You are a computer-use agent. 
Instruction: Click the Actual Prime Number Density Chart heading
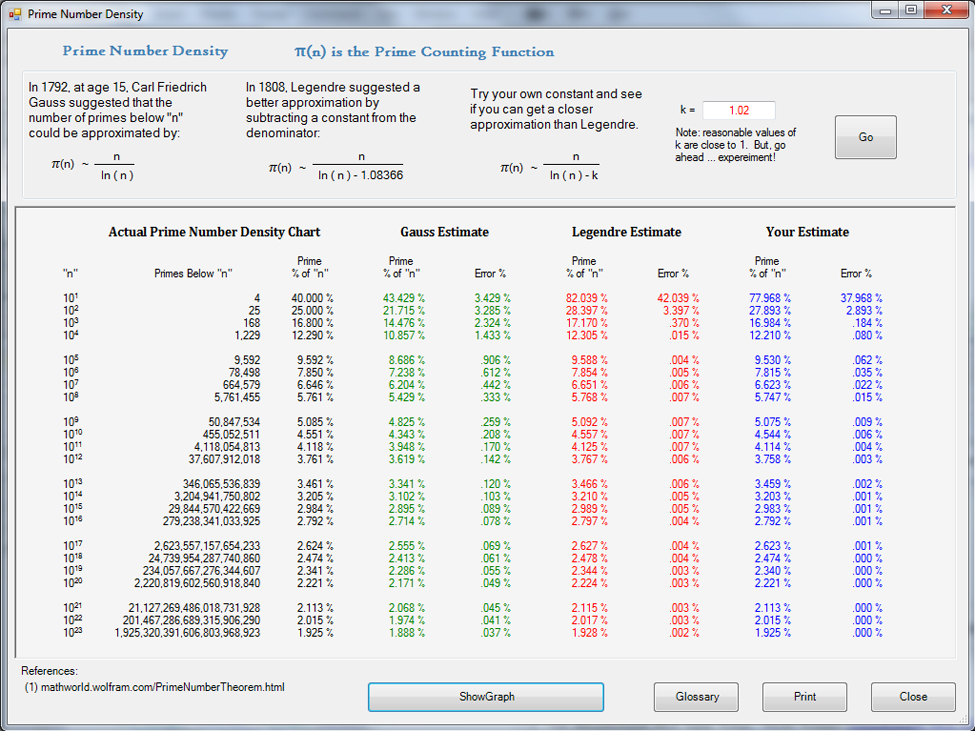214,232
